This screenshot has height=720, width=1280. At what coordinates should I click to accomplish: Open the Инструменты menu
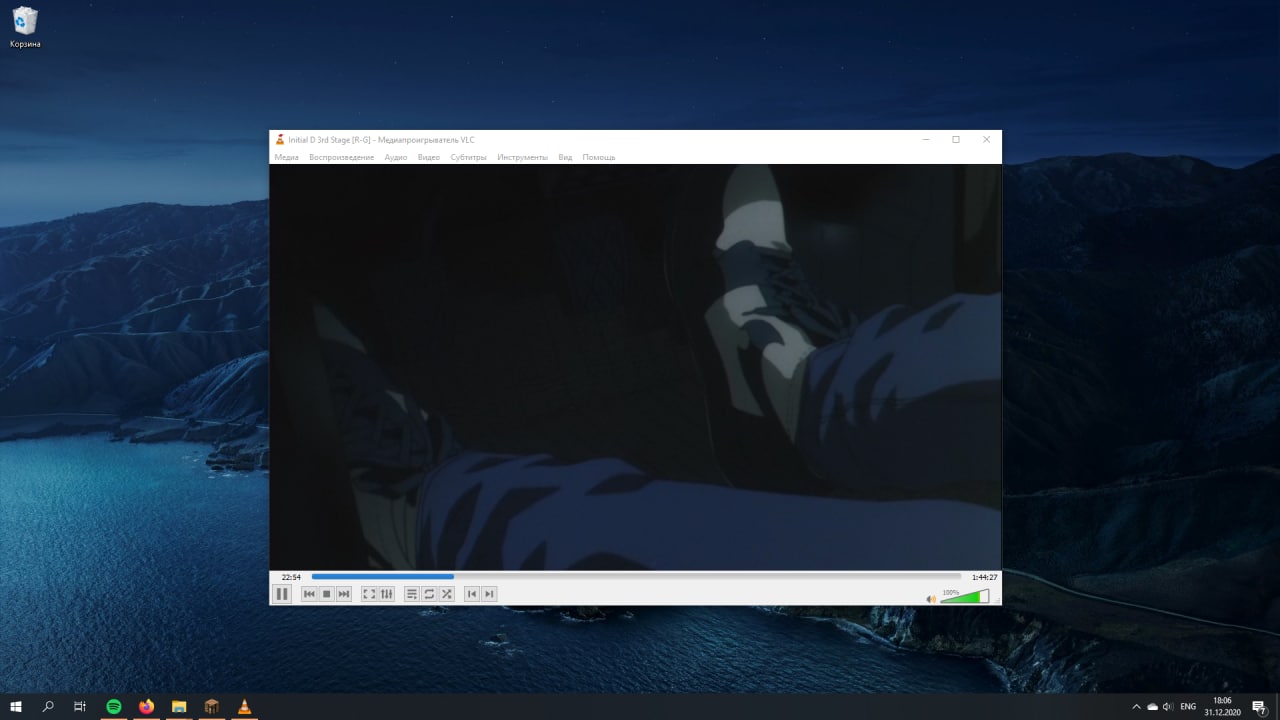pos(522,157)
